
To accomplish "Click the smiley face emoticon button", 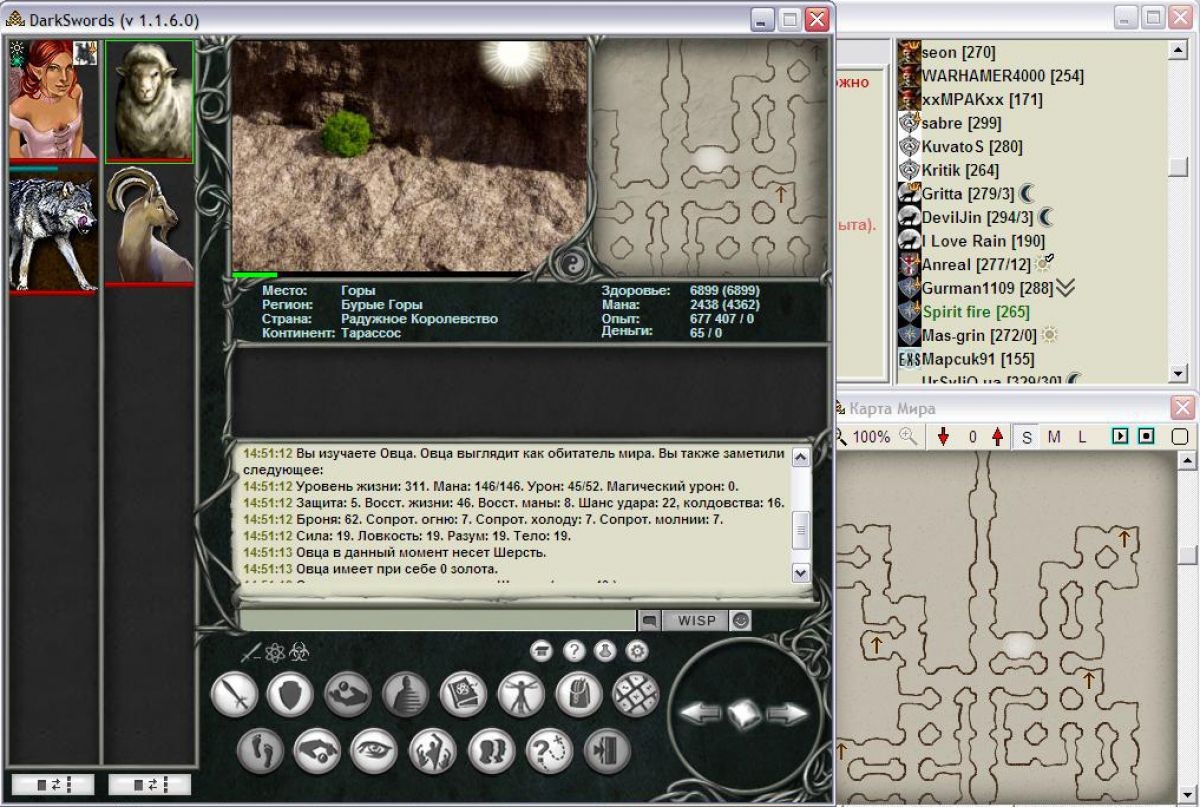I will pyautogui.click(x=740, y=620).
